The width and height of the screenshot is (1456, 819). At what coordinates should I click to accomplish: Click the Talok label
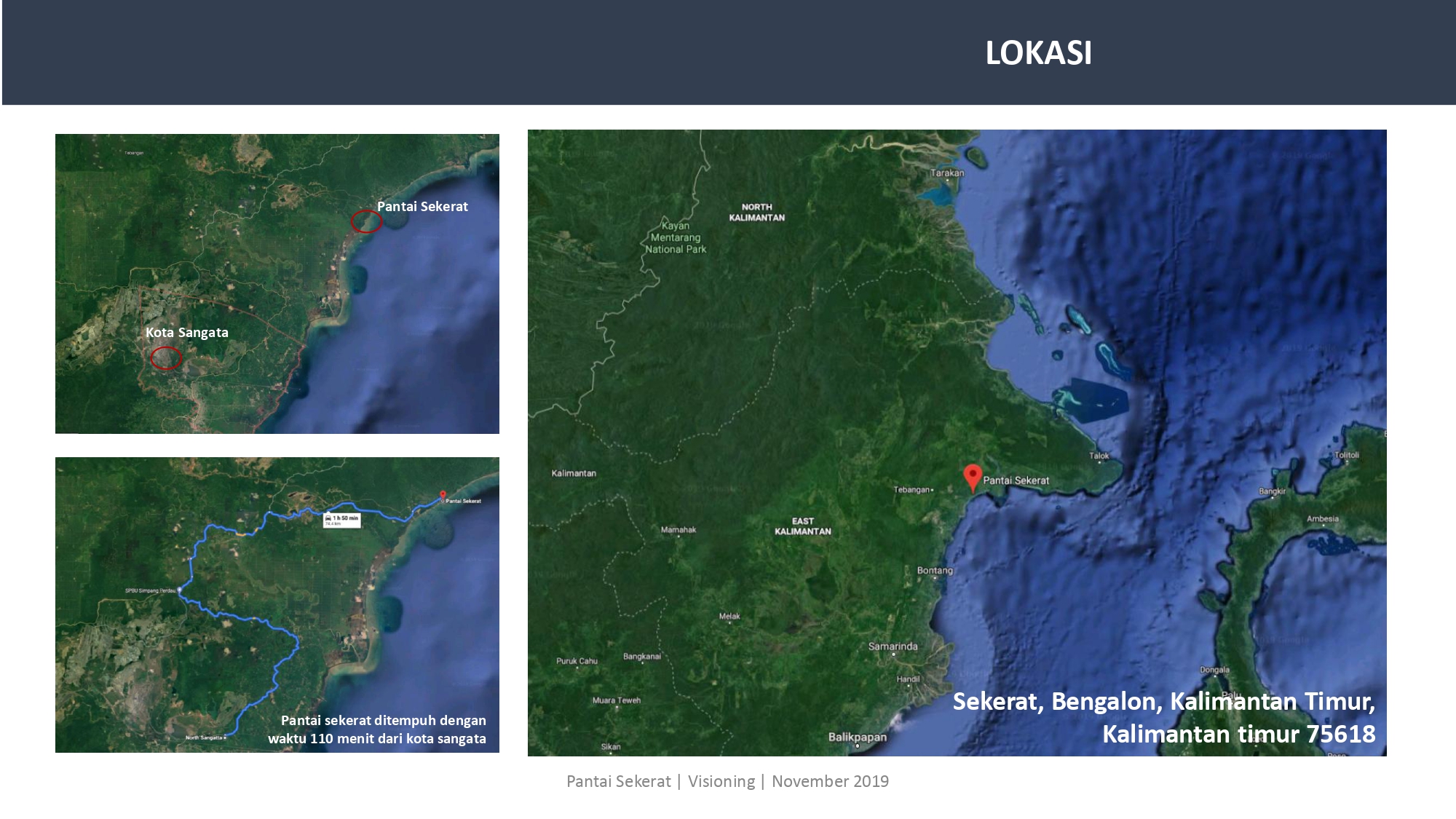(1099, 456)
